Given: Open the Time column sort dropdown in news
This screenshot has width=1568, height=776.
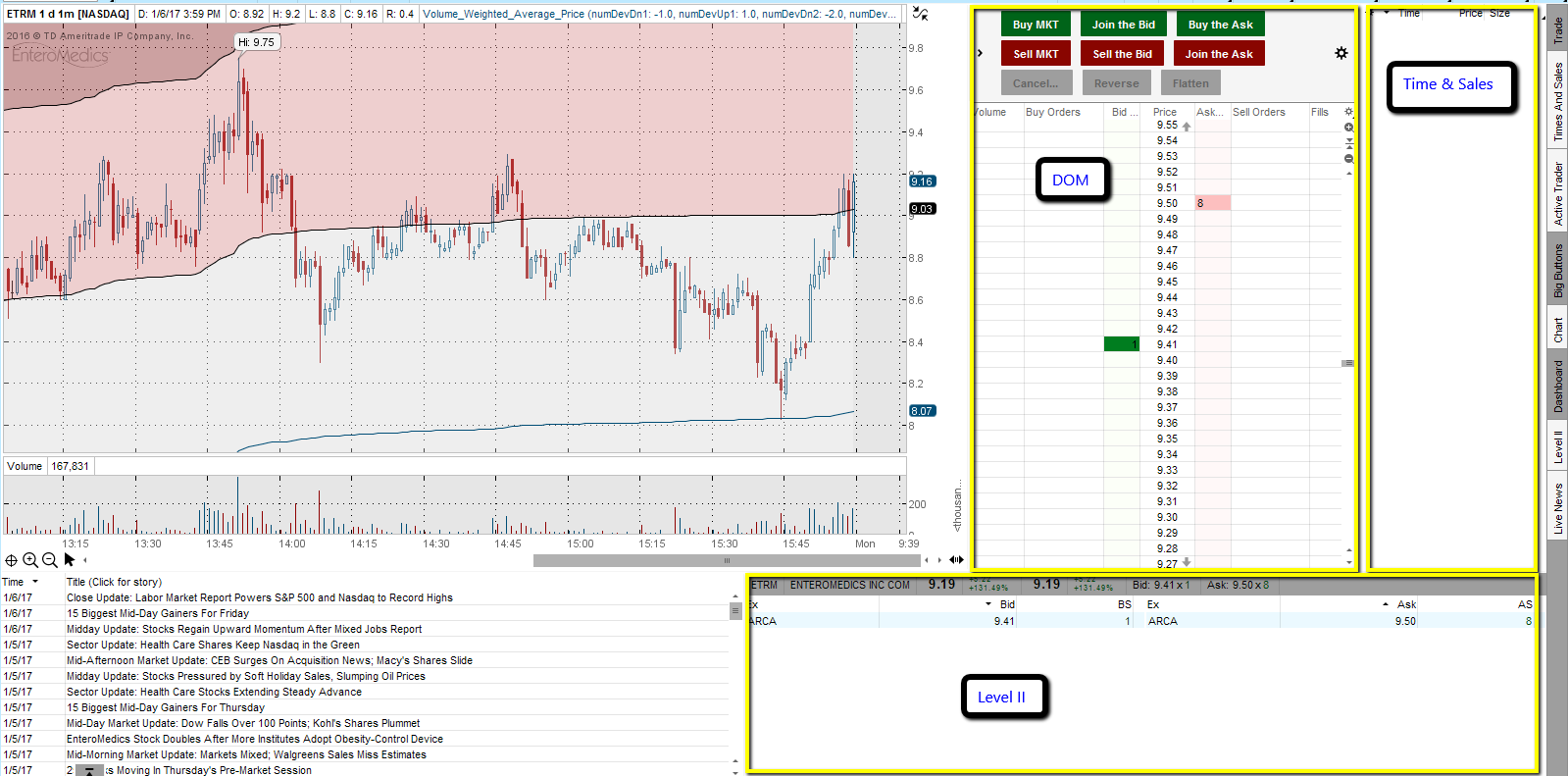Looking at the screenshot, I should [35, 582].
